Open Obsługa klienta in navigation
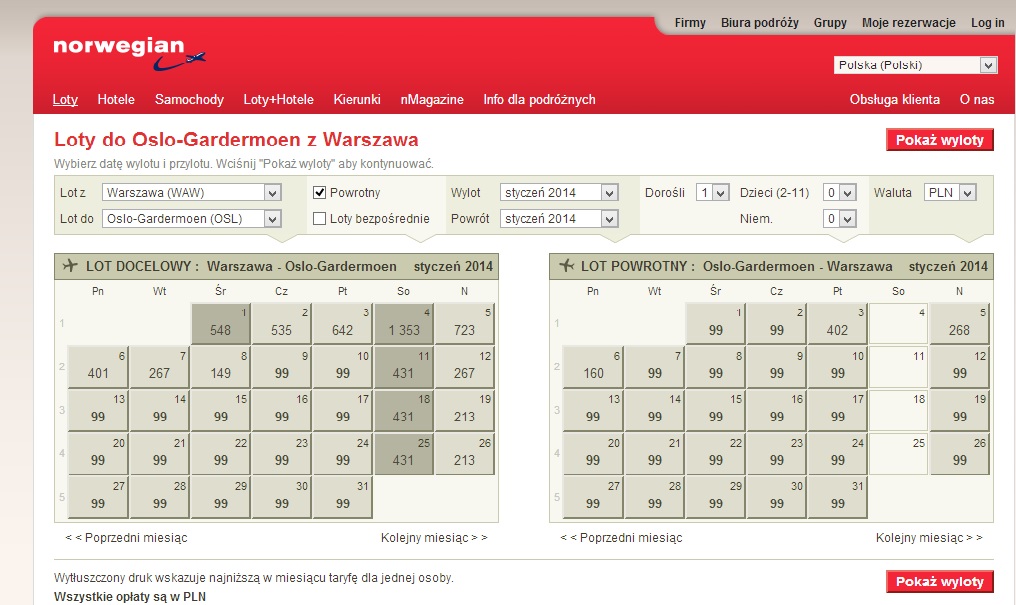Image resolution: width=1016 pixels, height=605 pixels. click(894, 99)
